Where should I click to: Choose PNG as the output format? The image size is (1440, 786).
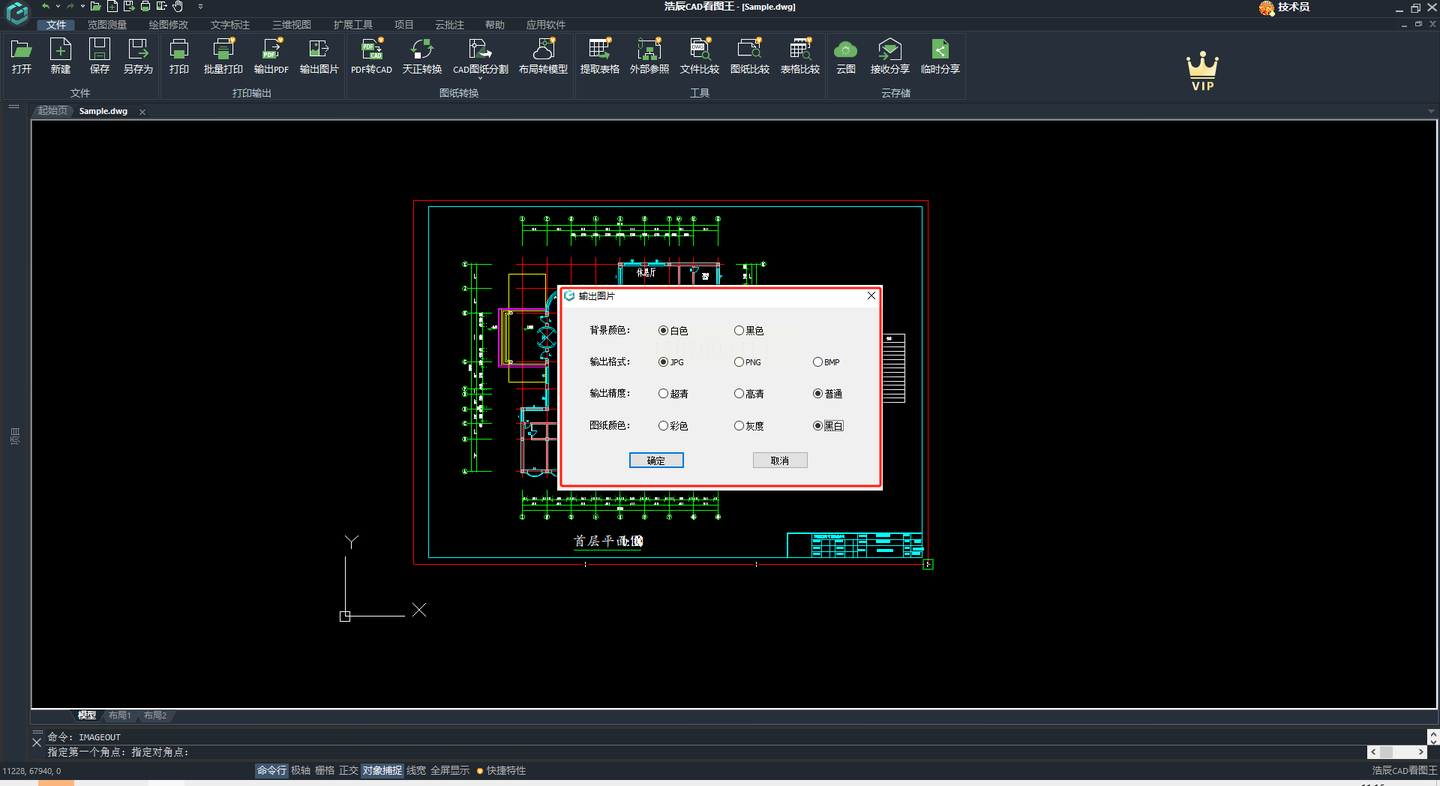pos(739,363)
